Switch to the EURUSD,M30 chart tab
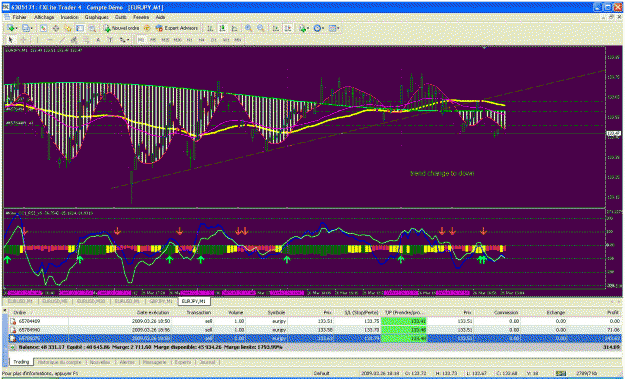 click(x=91, y=301)
